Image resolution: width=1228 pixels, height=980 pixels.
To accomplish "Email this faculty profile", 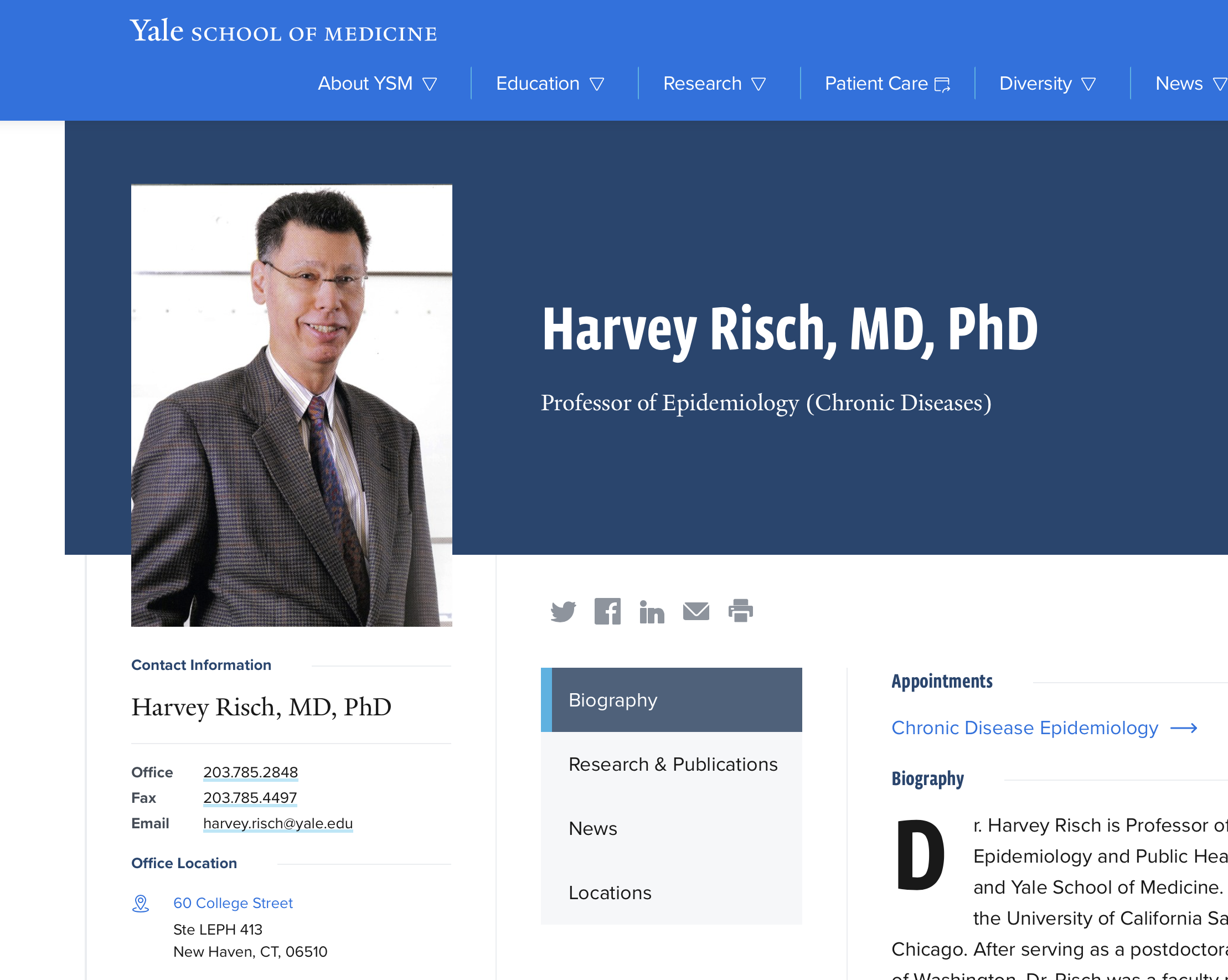I will pos(696,612).
